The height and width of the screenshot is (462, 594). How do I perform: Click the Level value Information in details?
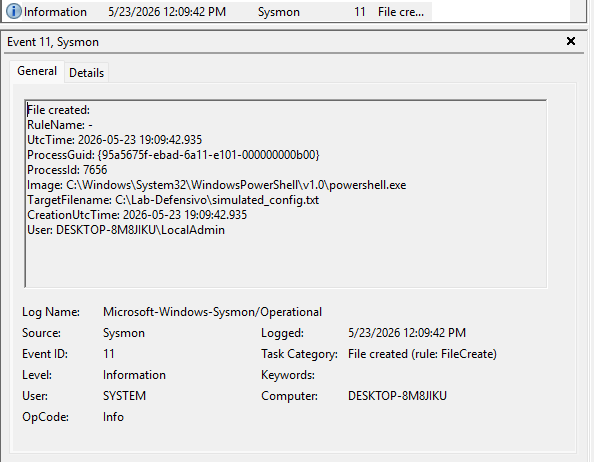click(x=134, y=375)
